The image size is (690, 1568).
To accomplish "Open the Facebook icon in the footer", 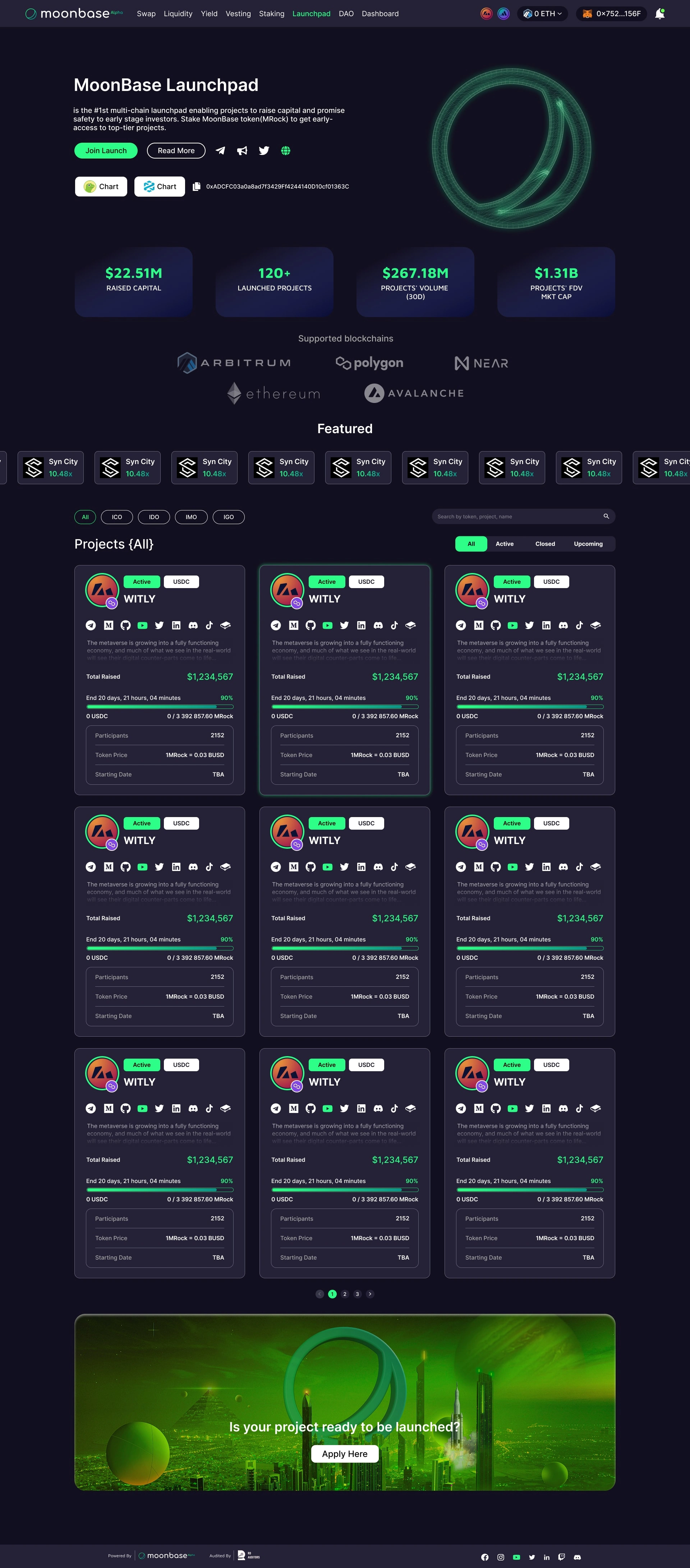I will click(x=485, y=1557).
